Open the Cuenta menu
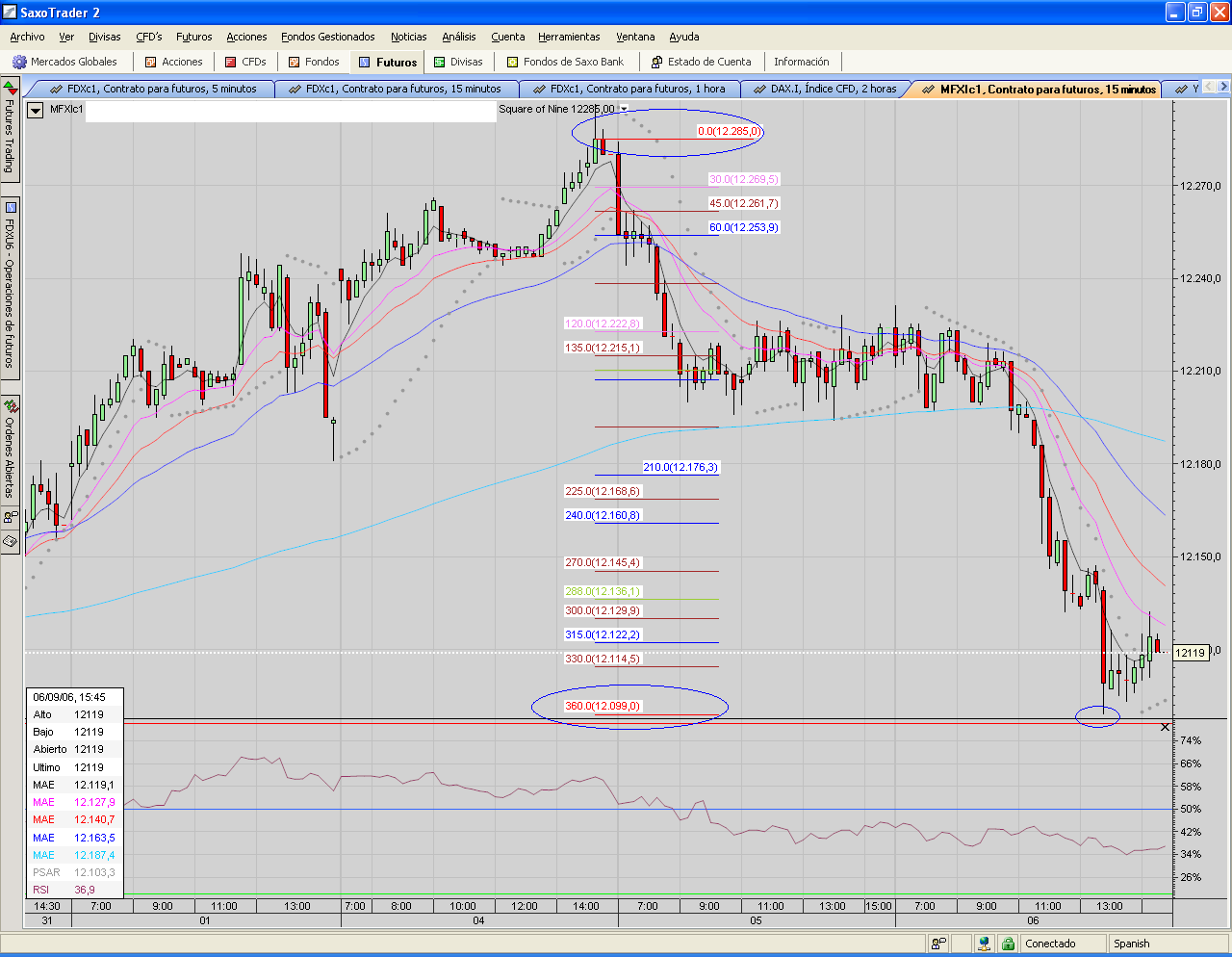This screenshot has width=1232, height=957. [508, 37]
